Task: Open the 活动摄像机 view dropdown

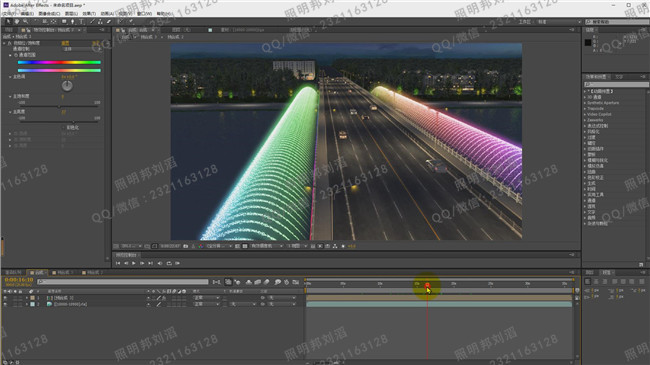Action: tap(267, 246)
